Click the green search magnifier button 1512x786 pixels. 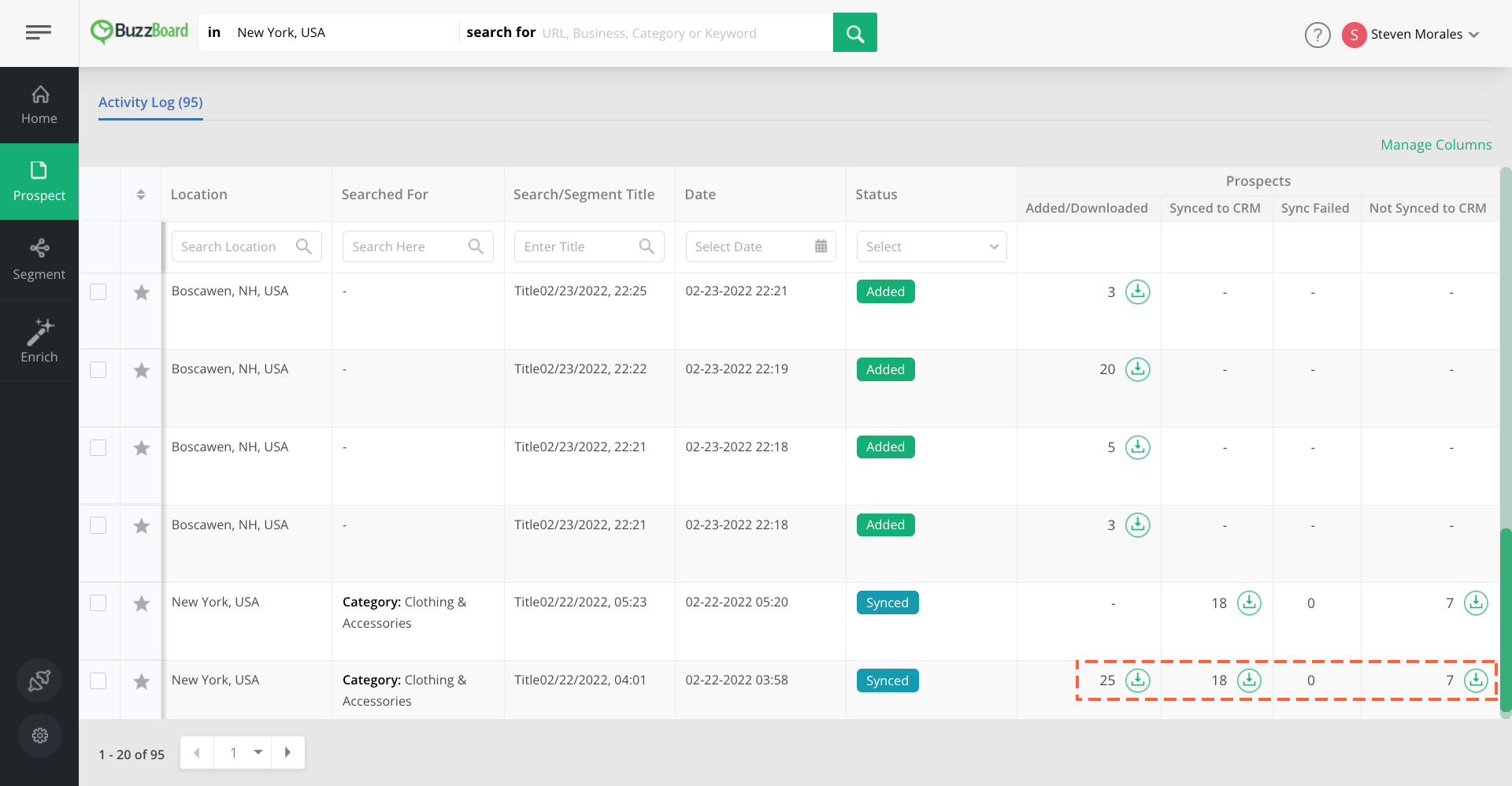855,32
